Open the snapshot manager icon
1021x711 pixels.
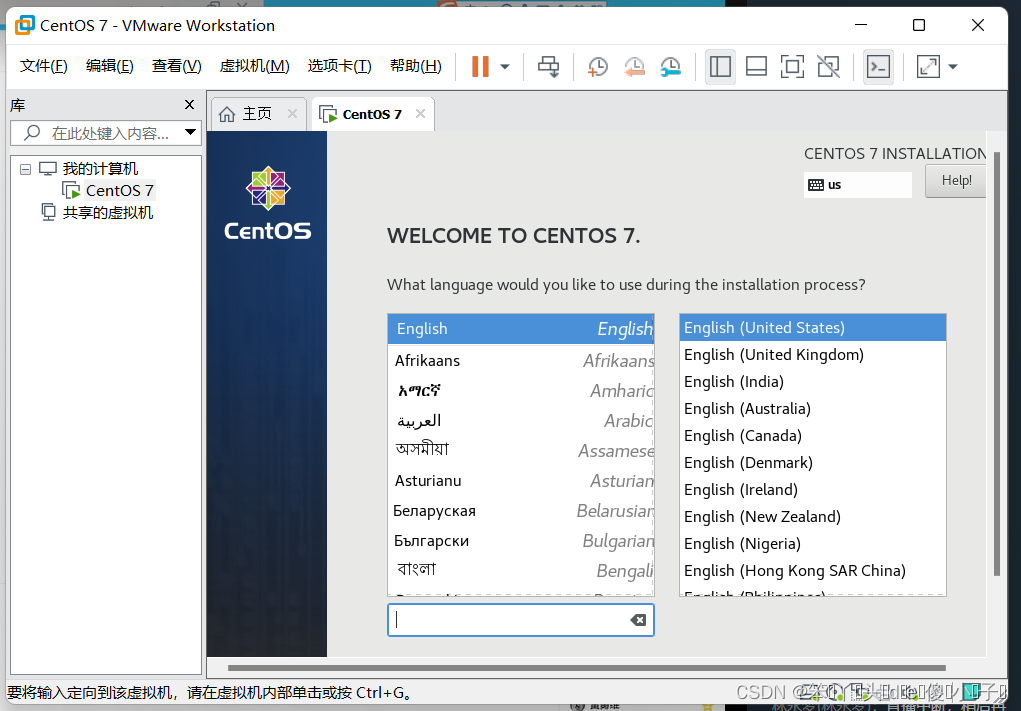[x=670, y=66]
